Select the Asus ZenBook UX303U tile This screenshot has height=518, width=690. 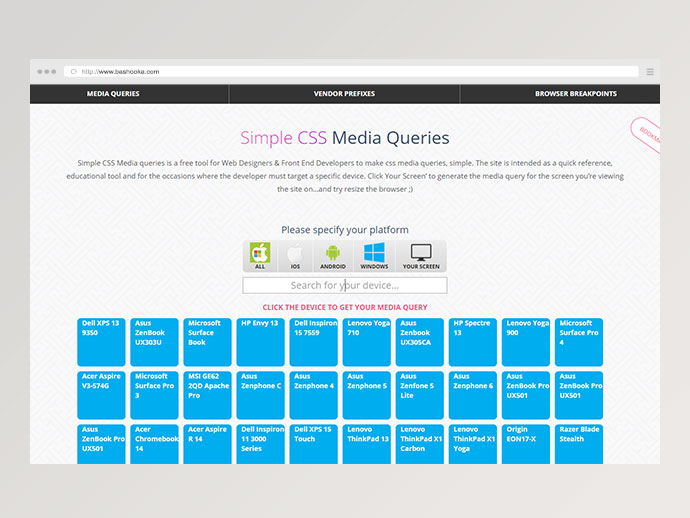[x=154, y=342]
